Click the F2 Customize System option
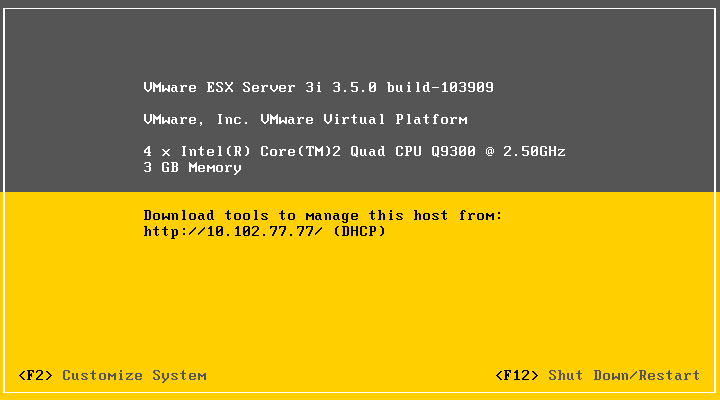 pyautogui.click(x=112, y=376)
